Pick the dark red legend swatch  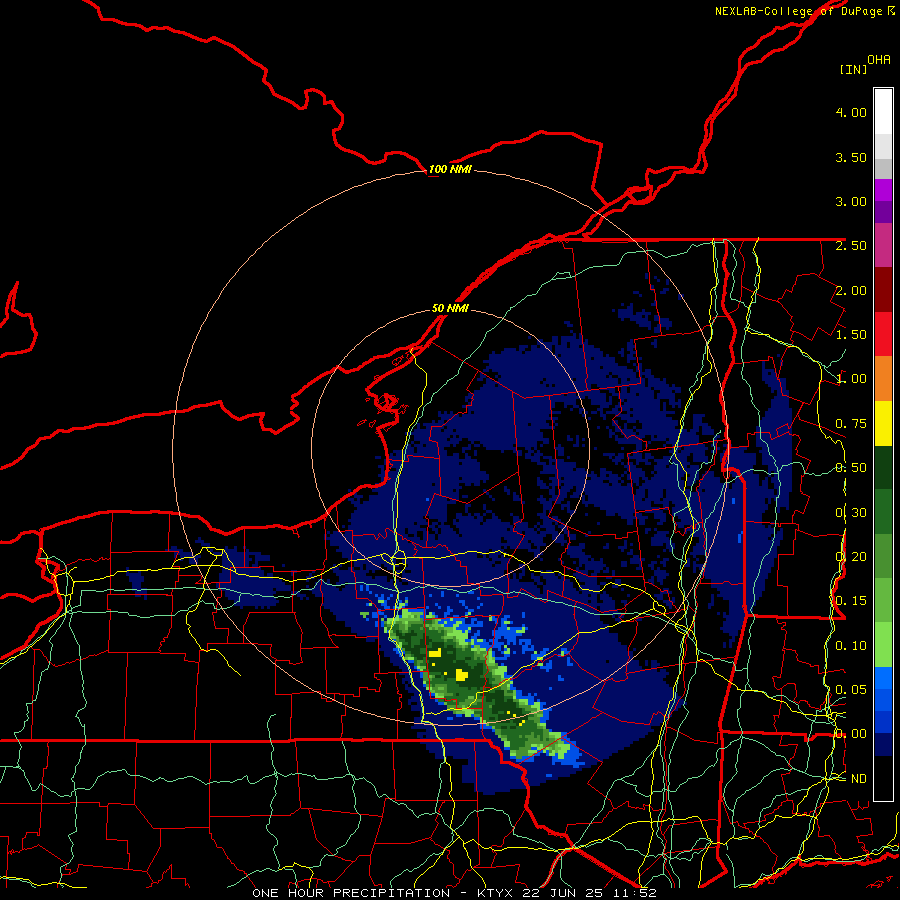(883, 290)
